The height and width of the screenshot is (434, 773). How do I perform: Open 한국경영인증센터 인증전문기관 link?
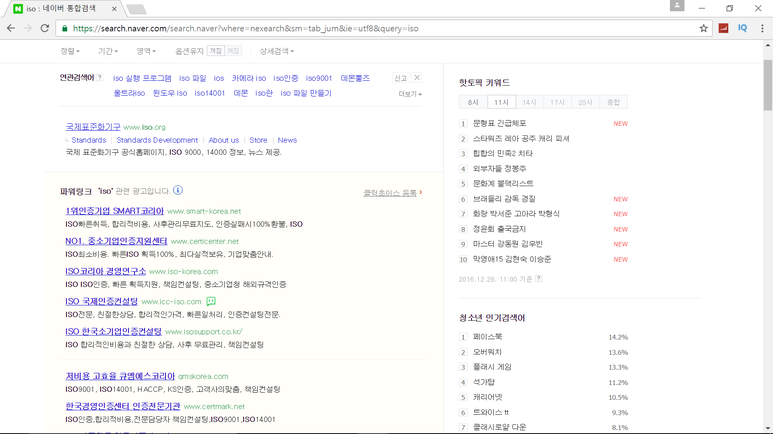[123, 406]
